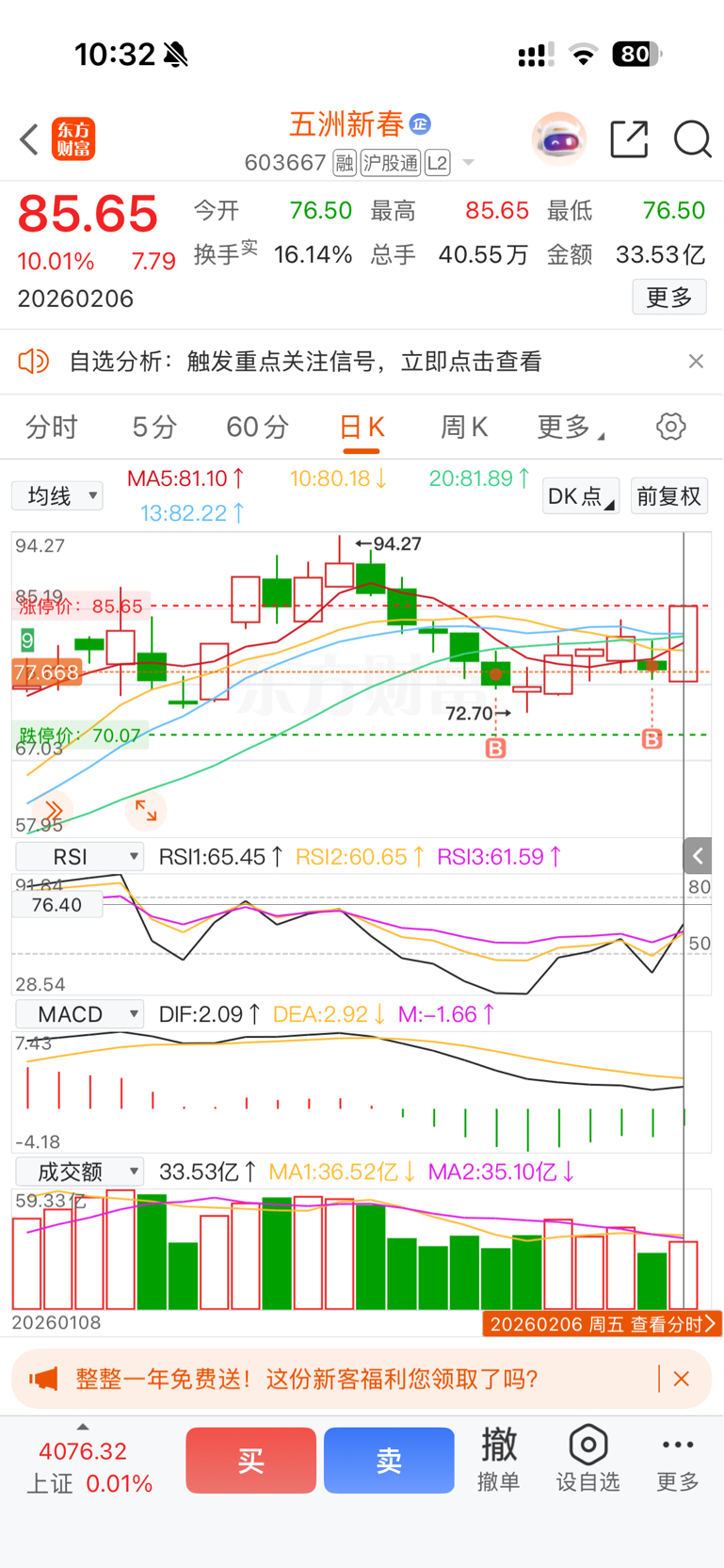Tap the MA5:81.10 value

(185, 478)
